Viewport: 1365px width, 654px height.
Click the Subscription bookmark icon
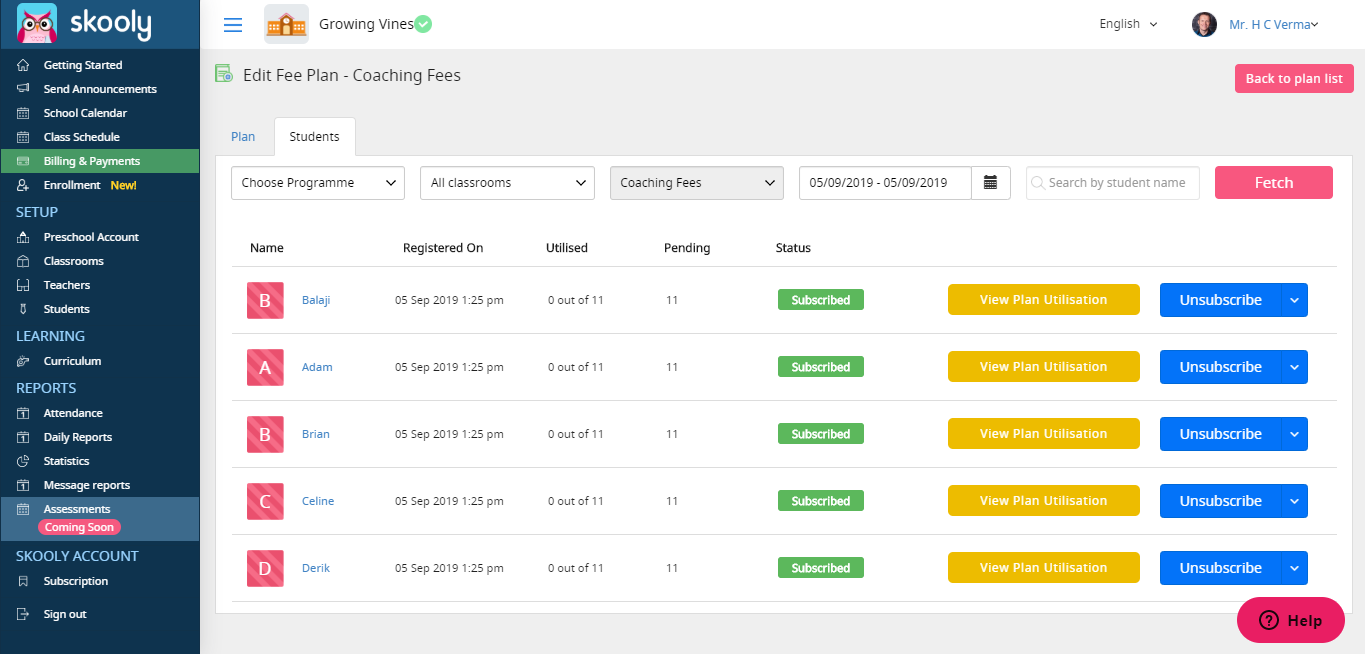pyautogui.click(x=23, y=581)
